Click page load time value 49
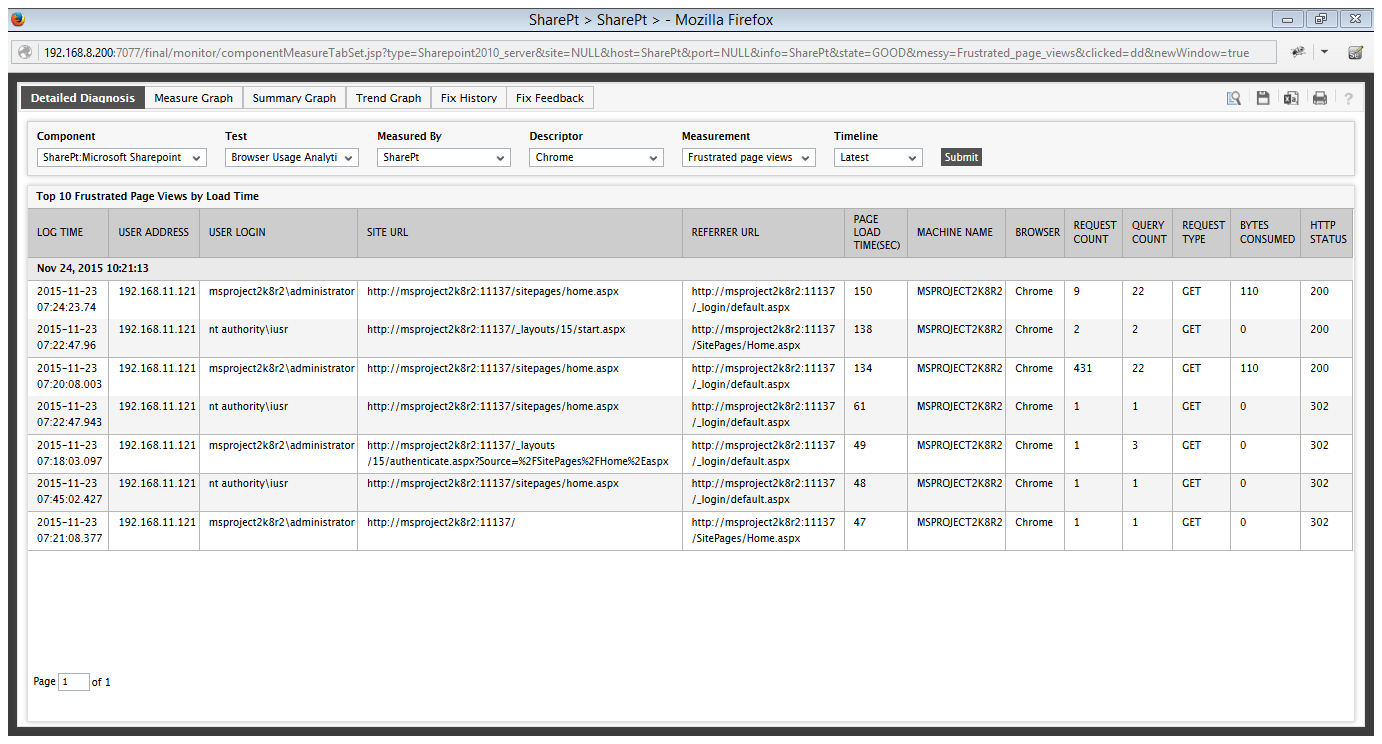Viewport: 1382px width, 744px height. (860, 446)
